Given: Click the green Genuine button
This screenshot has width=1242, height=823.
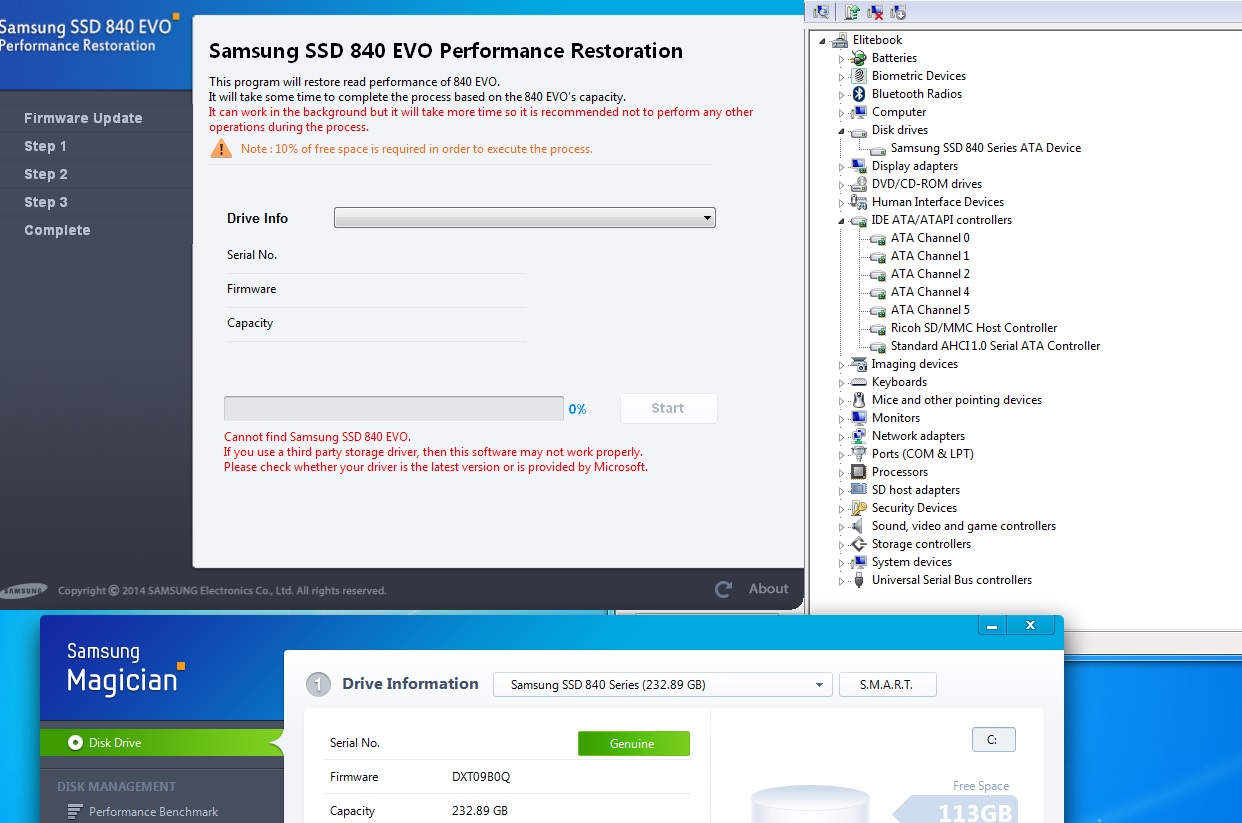Looking at the screenshot, I should coord(633,743).
